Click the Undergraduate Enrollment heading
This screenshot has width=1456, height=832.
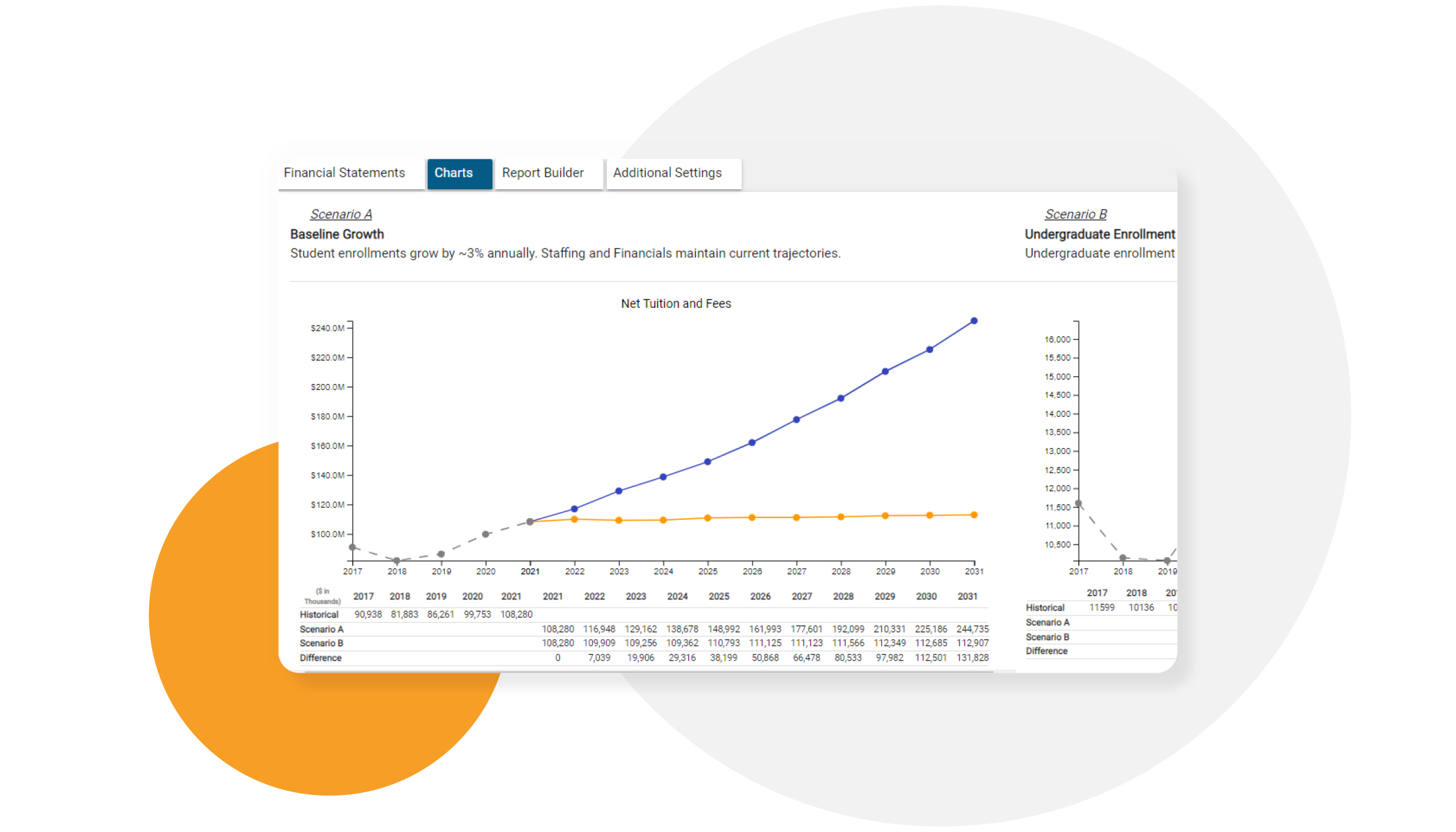(1100, 234)
